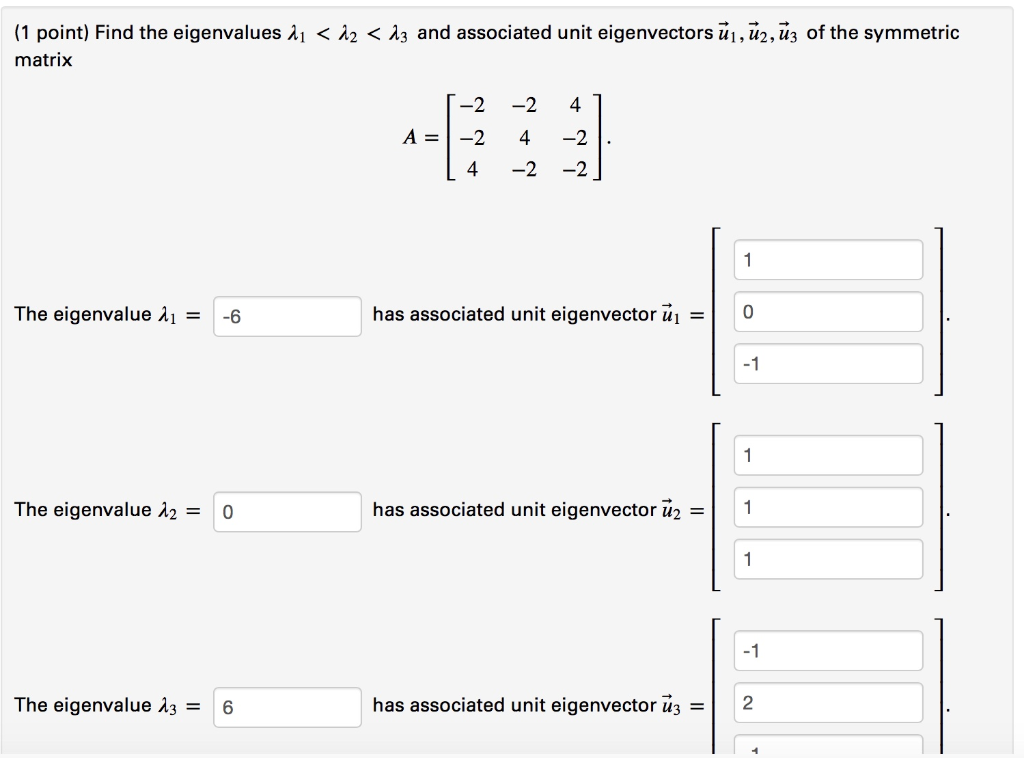This screenshot has width=1024, height=758.
Task: Select the middle component field of u2
Action: click(828, 507)
